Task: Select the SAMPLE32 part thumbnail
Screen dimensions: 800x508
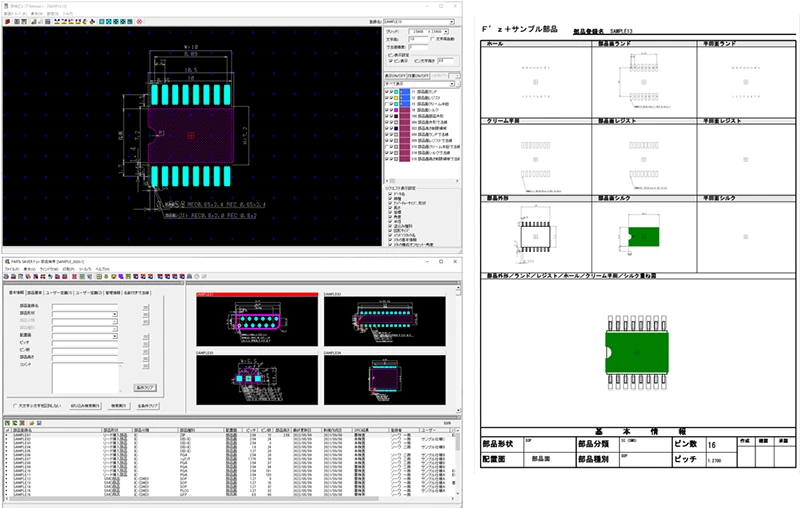Action: coord(385,320)
